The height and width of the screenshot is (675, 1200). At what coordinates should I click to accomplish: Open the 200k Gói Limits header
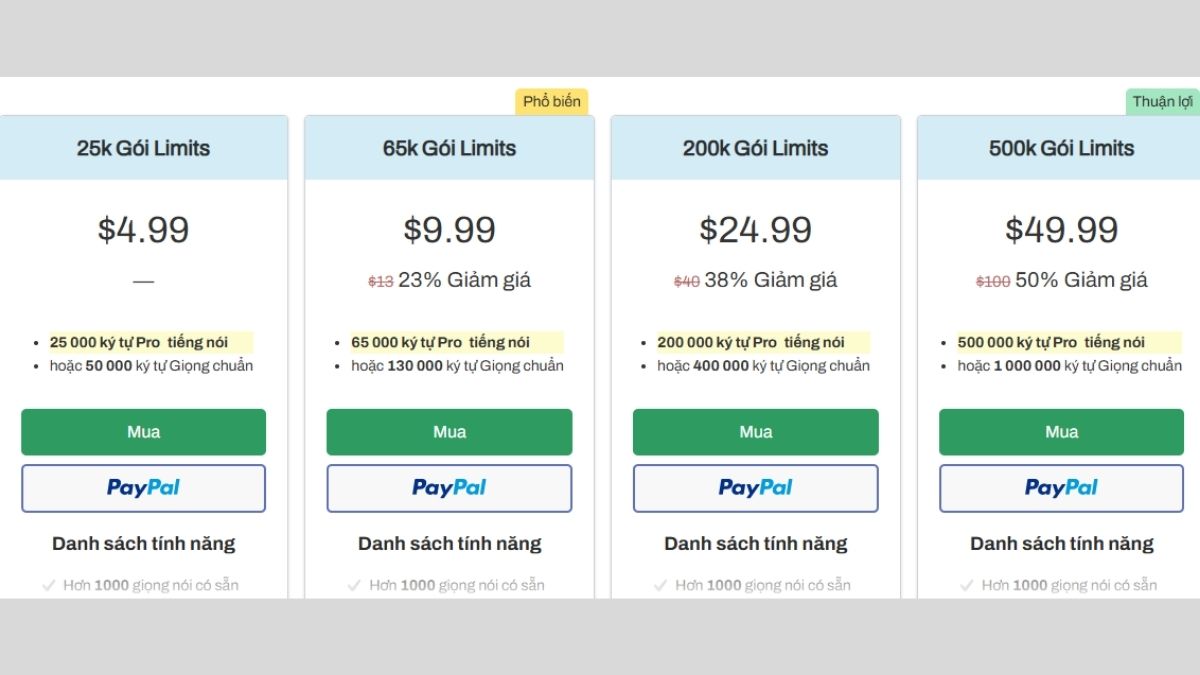point(755,148)
